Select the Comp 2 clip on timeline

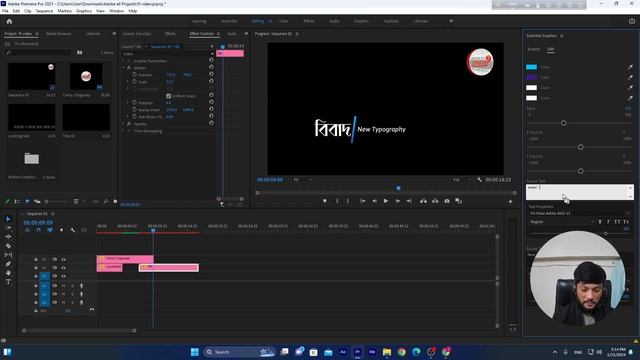(125, 259)
